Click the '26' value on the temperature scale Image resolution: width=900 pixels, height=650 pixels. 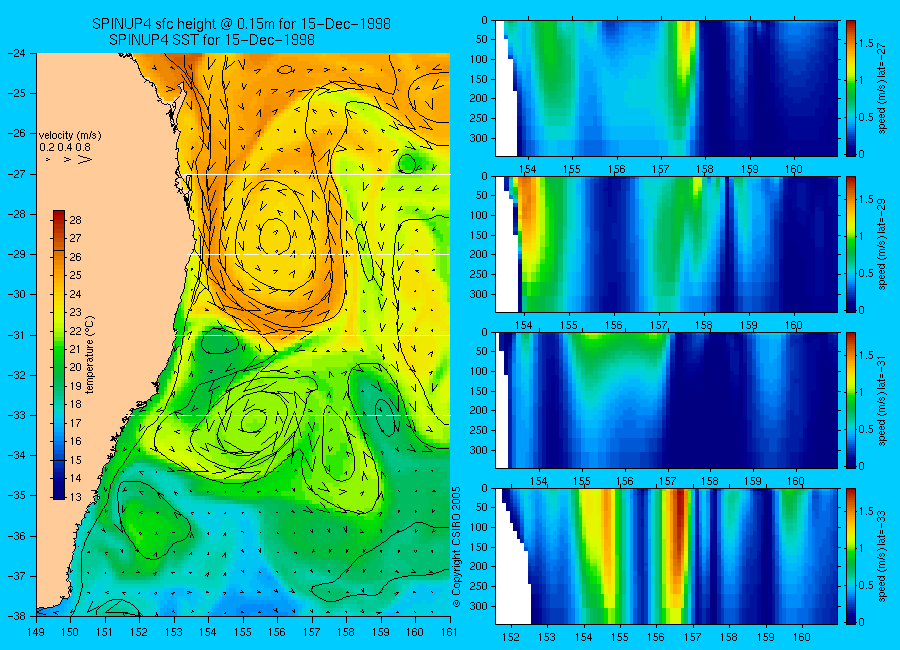75,257
